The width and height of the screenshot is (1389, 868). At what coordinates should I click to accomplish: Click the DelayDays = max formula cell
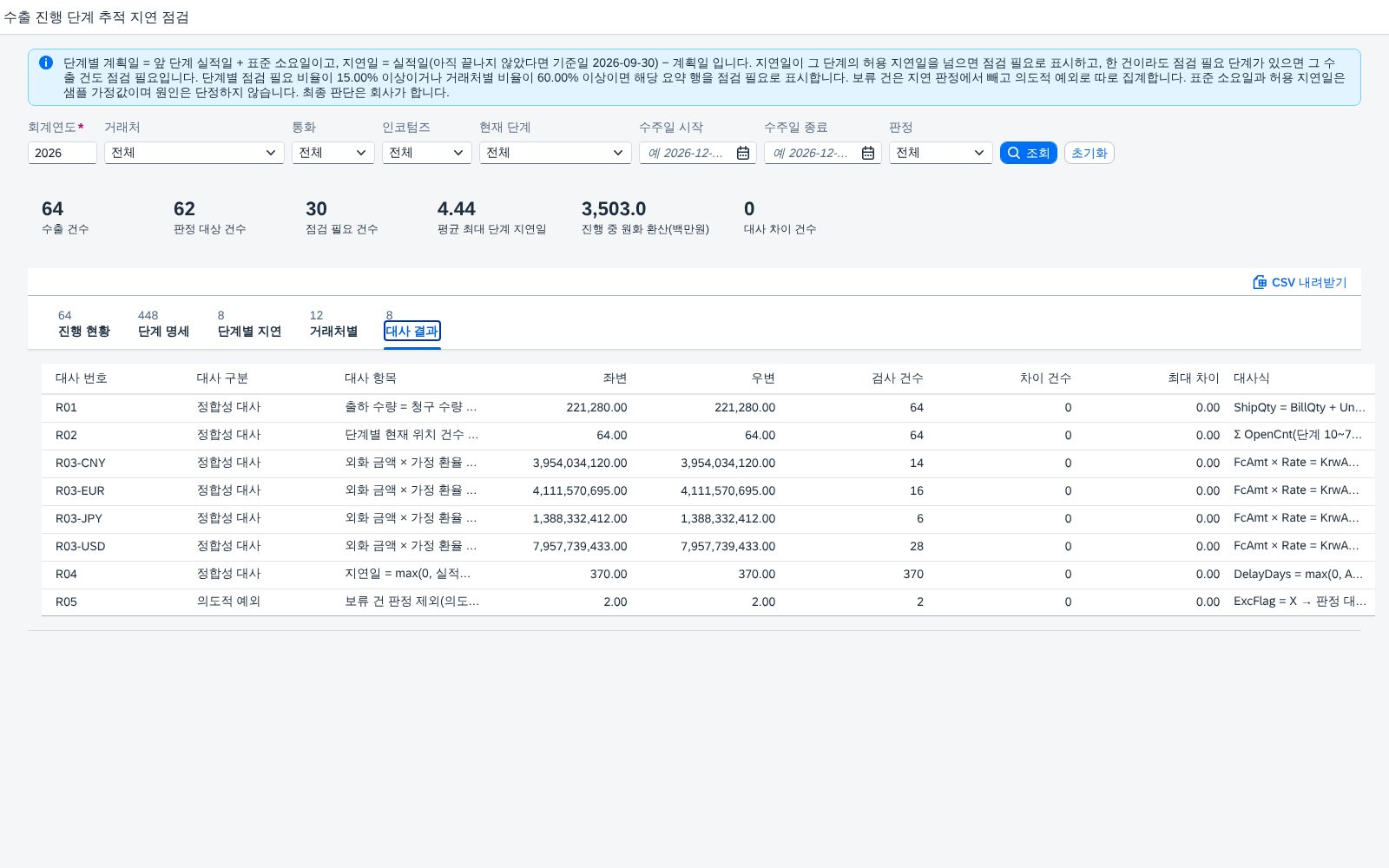[1298, 574]
